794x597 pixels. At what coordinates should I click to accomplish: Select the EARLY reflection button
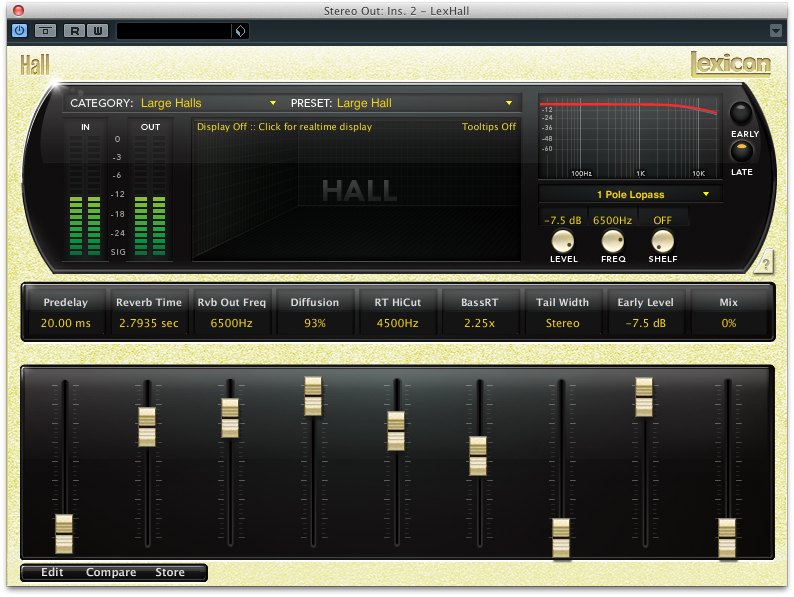point(741,113)
